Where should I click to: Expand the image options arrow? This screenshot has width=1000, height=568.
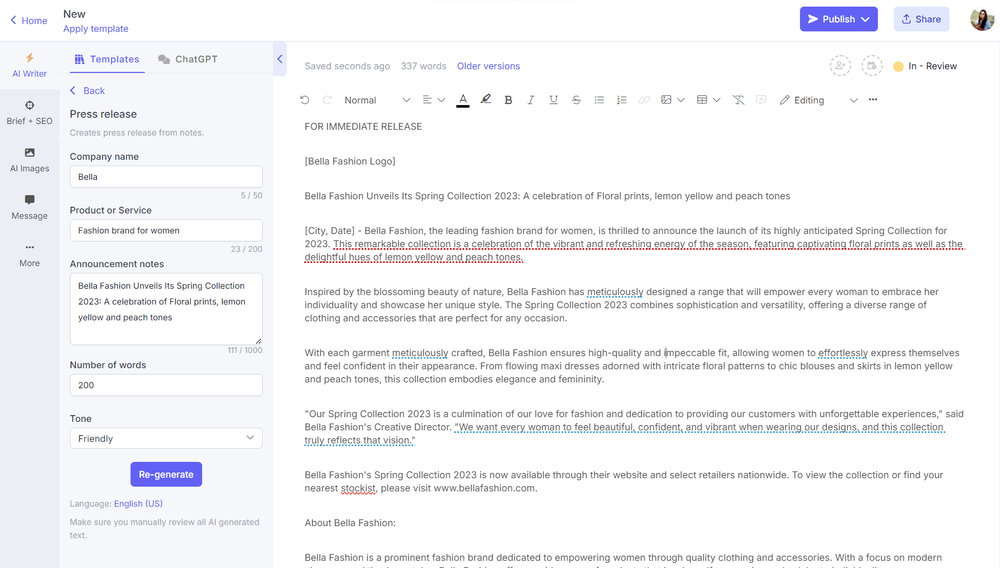[x=680, y=100]
